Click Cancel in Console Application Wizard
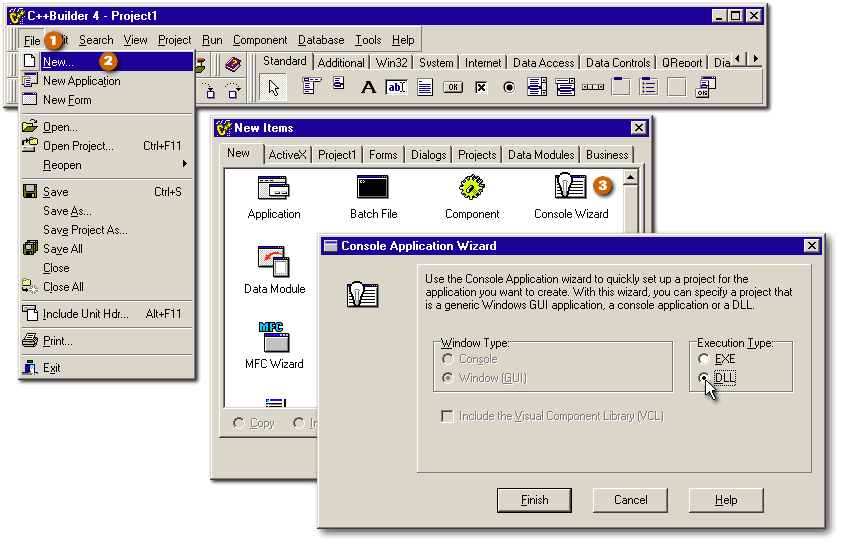Image resolution: width=841 pixels, height=544 pixels. click(x=630, y=500)
